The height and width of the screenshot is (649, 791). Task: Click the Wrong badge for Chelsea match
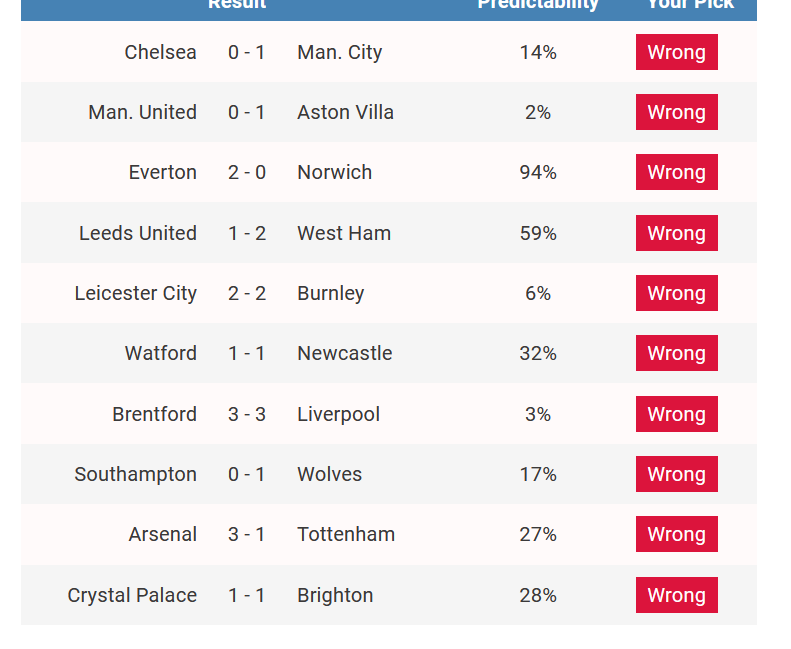[676, 52]
